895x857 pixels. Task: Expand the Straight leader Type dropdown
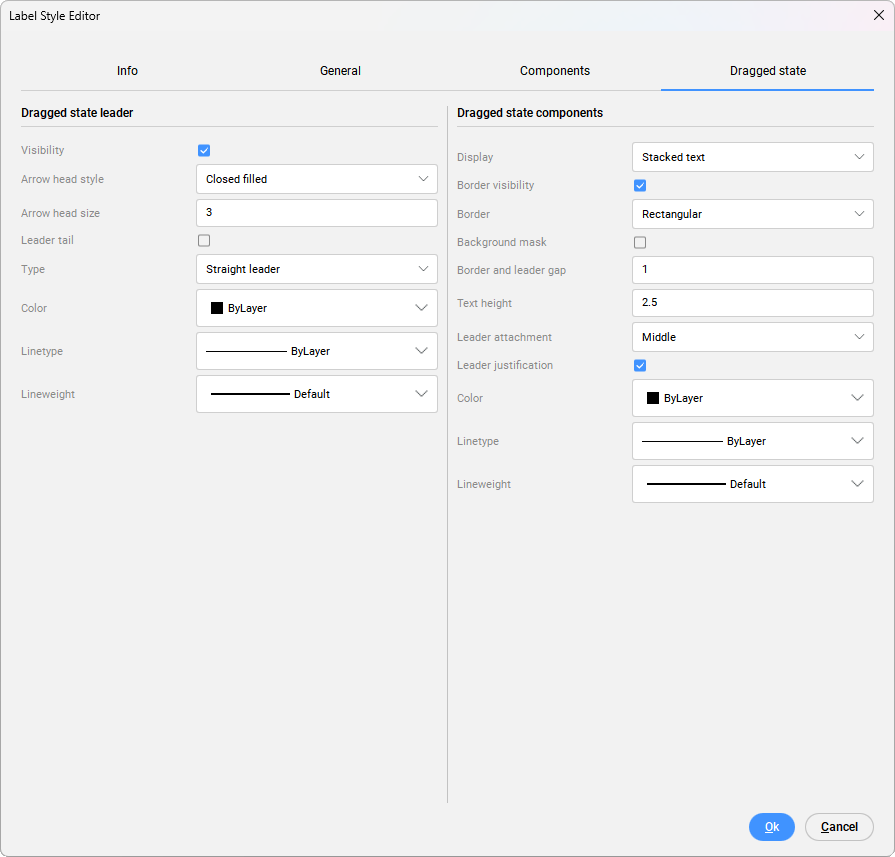pyautogui.click(x=316, y=270)
